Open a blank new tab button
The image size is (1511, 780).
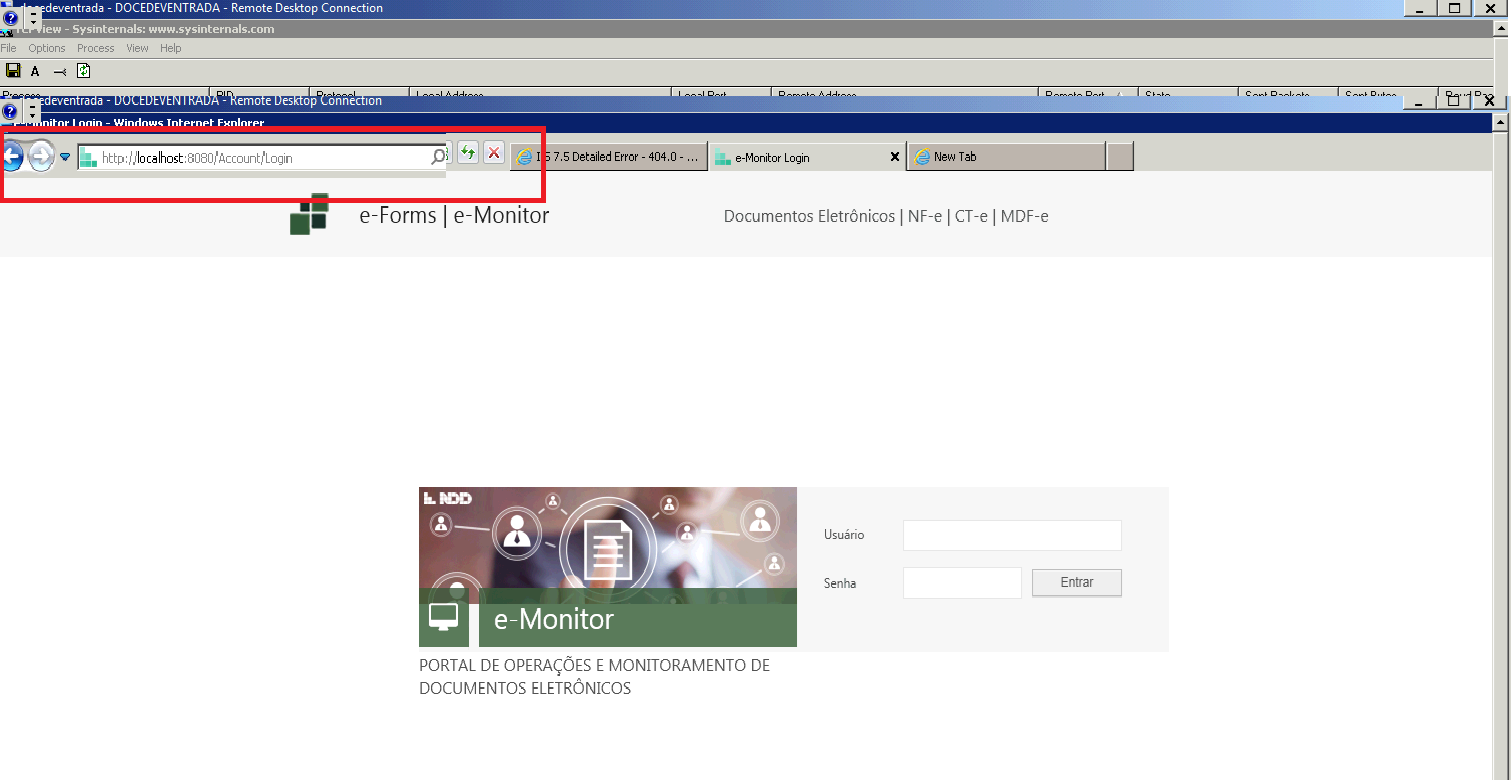click(x=1120, y=157)
